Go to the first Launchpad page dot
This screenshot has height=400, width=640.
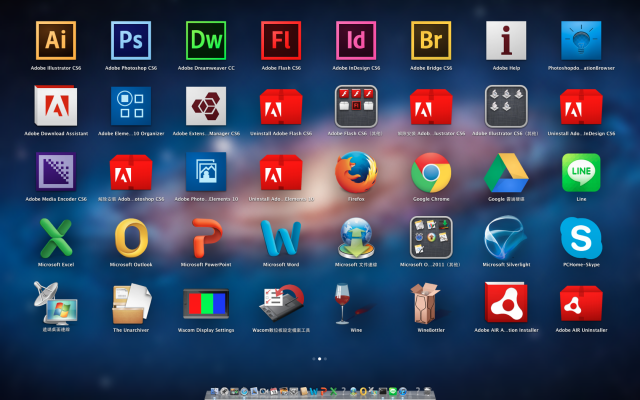pyautogui.click(x=313, y=359)
